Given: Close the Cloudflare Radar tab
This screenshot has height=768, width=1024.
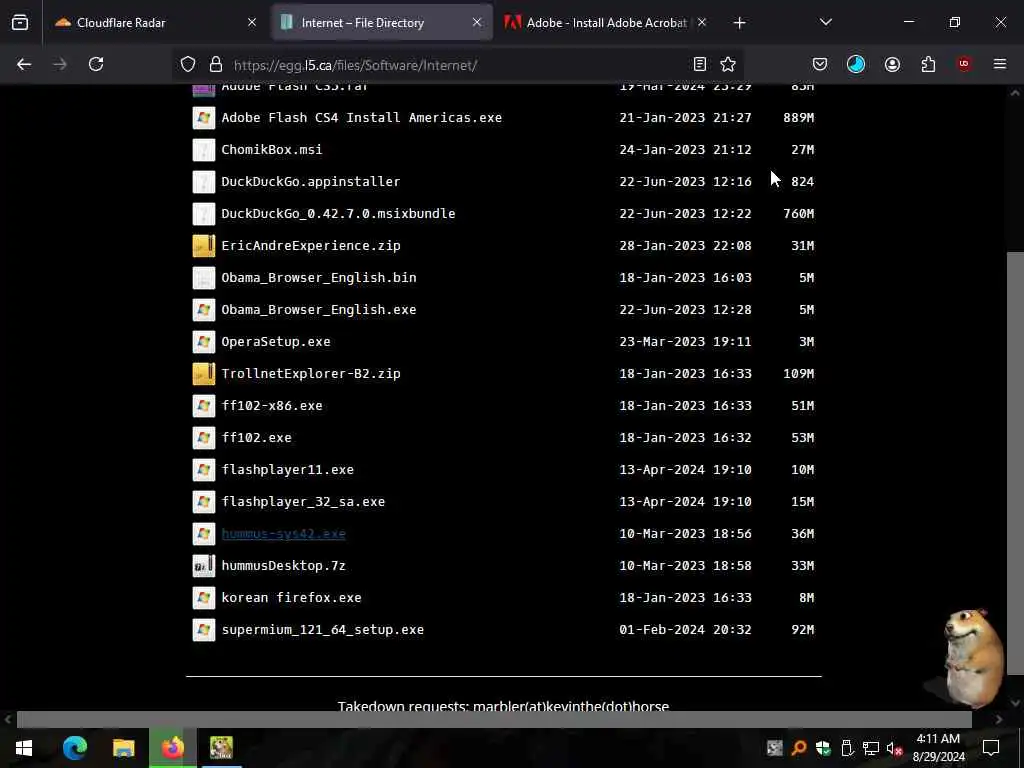Looking at the screenshot, I should [x=252, y=22].
